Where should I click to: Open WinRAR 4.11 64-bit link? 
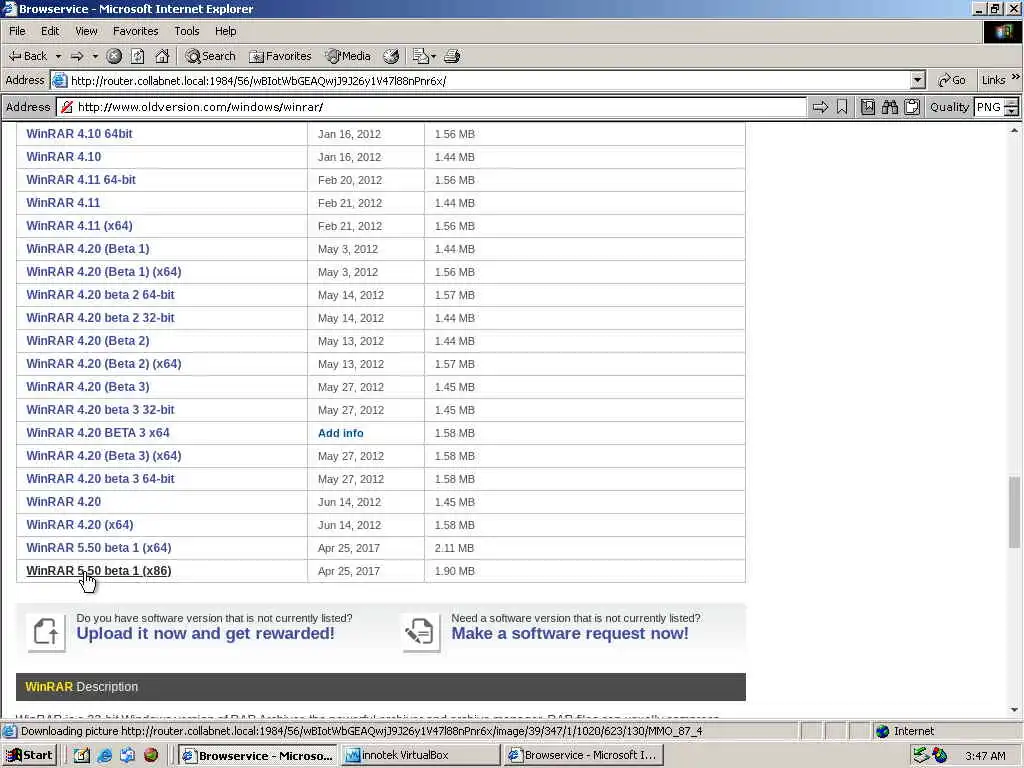pyautogui.click(x=81, y=180)
